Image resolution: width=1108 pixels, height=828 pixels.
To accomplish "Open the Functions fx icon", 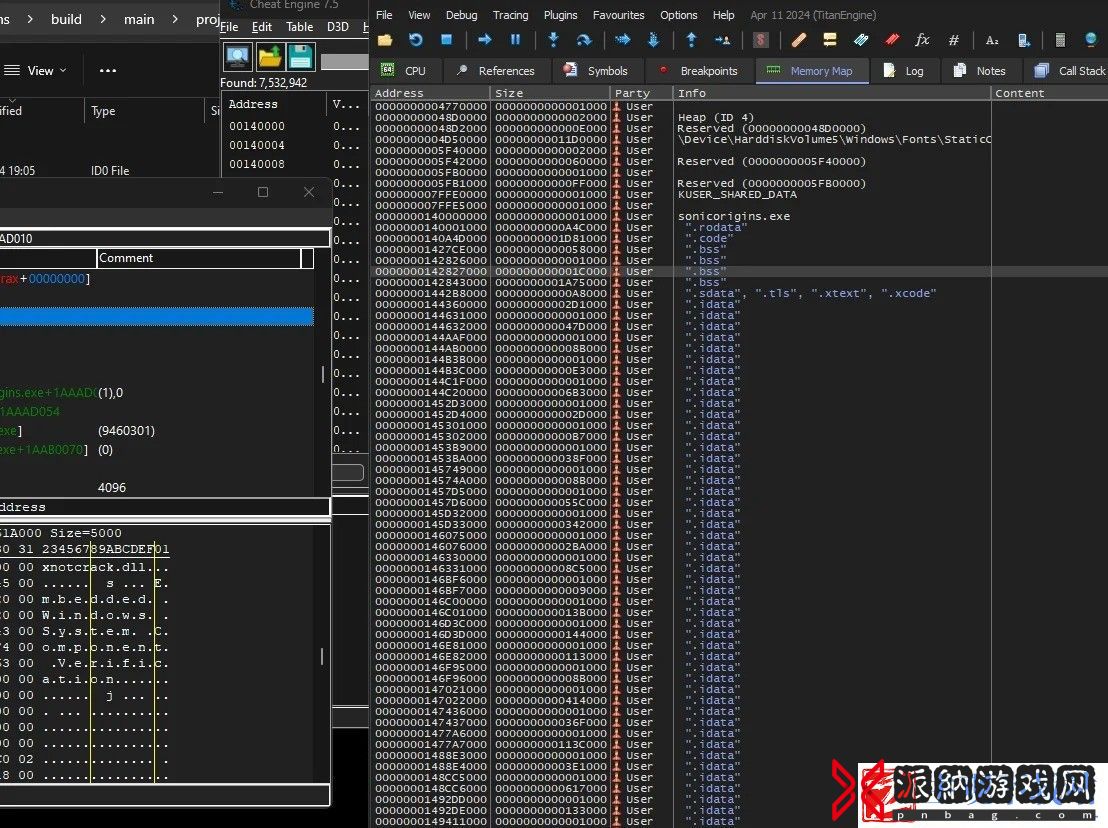I will click(x=922, y=40).
